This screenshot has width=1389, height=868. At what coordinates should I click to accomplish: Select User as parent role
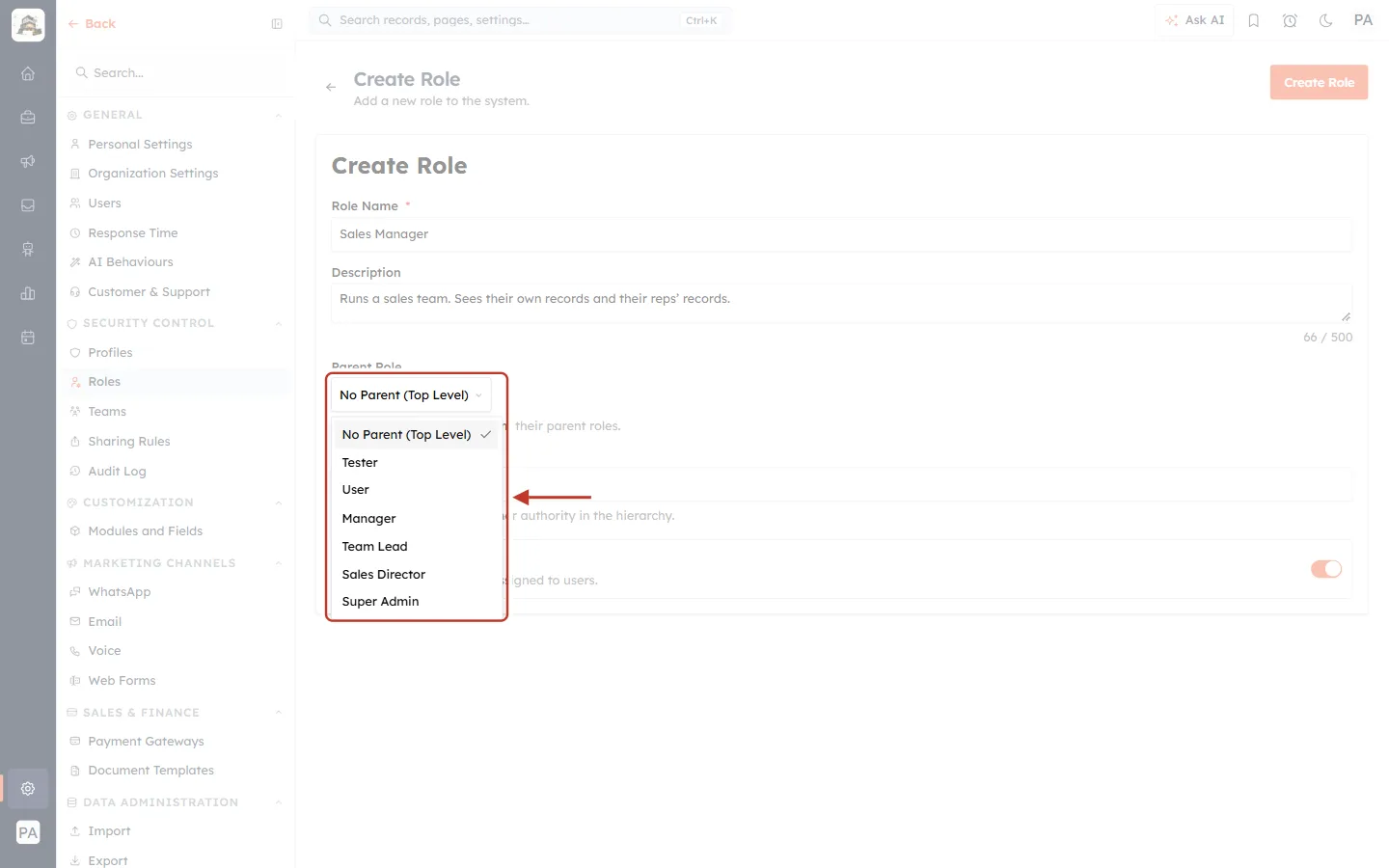(416, 490)
